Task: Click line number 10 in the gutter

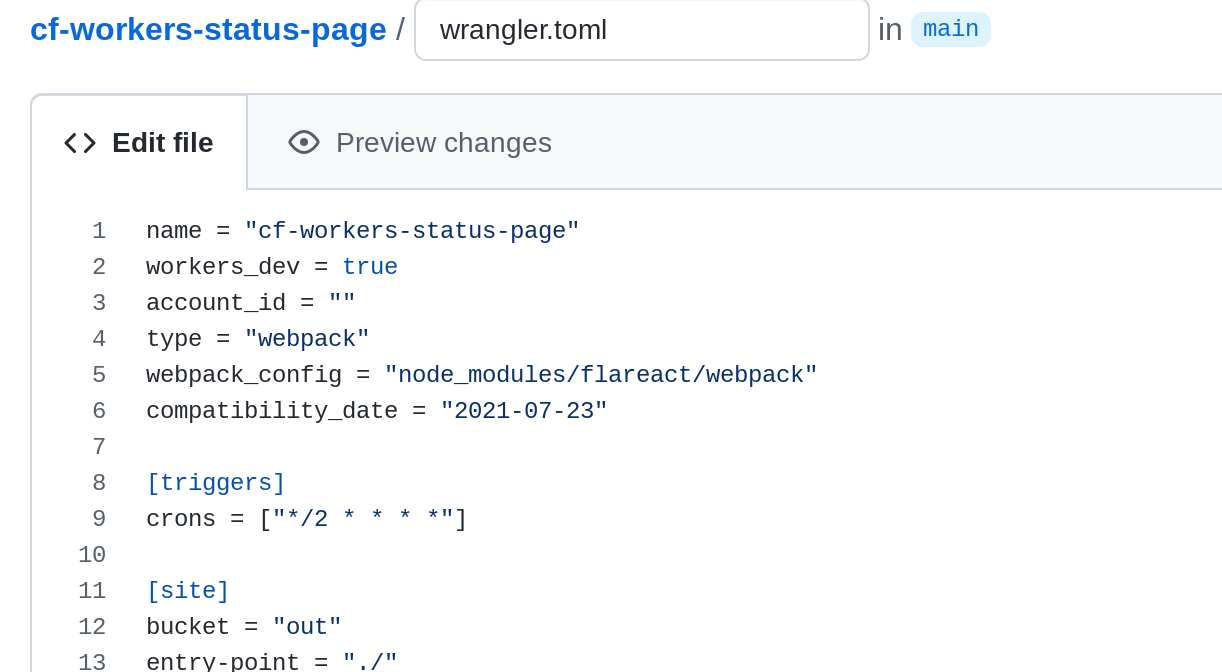Action: (x=92, y=555)
